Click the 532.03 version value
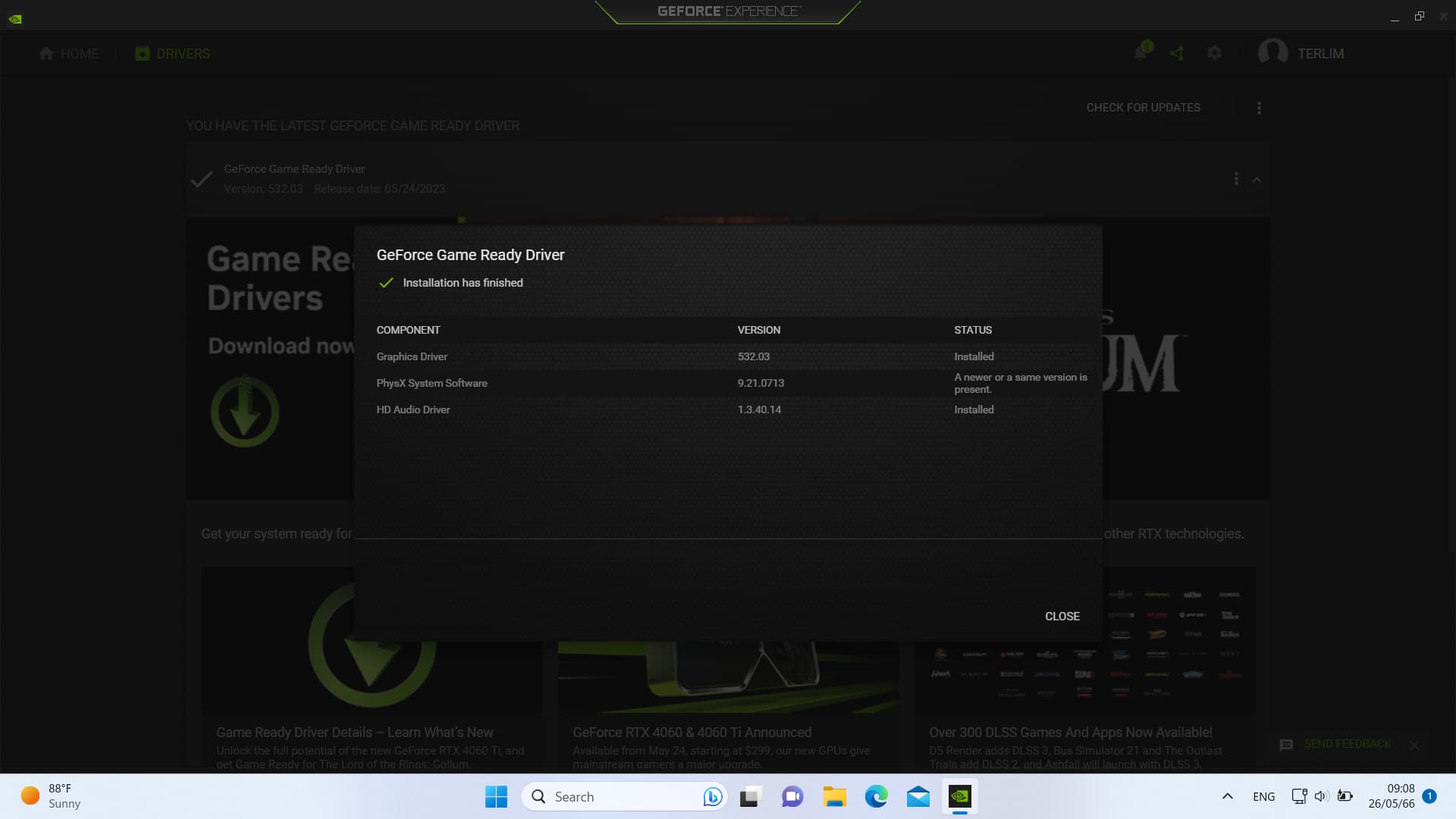Viewport: 1456px width, 819px height. pos(753,356)
